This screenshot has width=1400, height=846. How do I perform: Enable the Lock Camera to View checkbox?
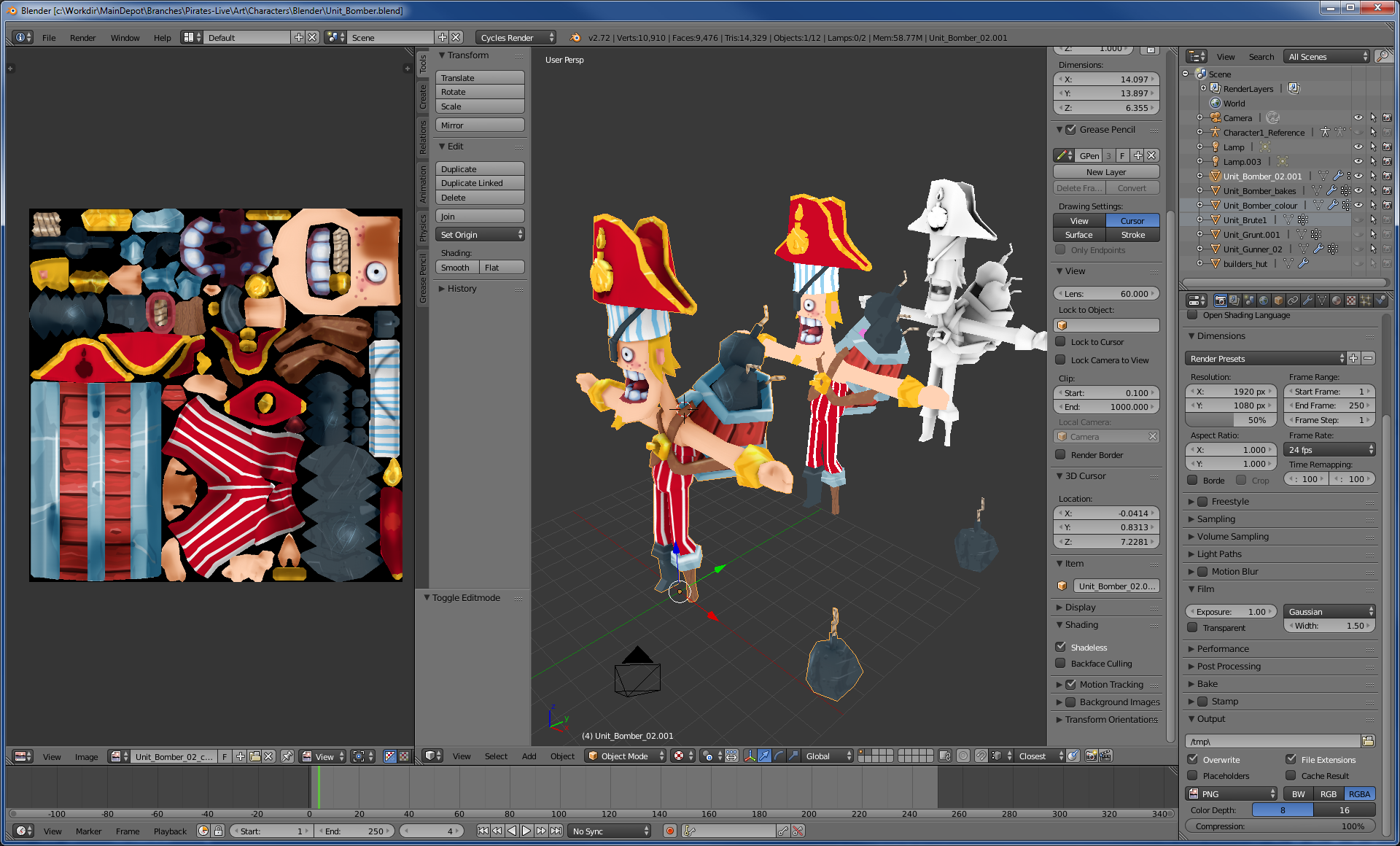[1061, 360]
